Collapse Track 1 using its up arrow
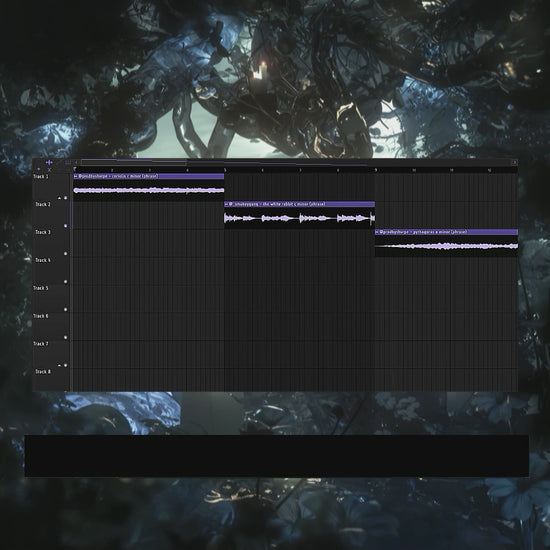 click(x=59, y=198)
